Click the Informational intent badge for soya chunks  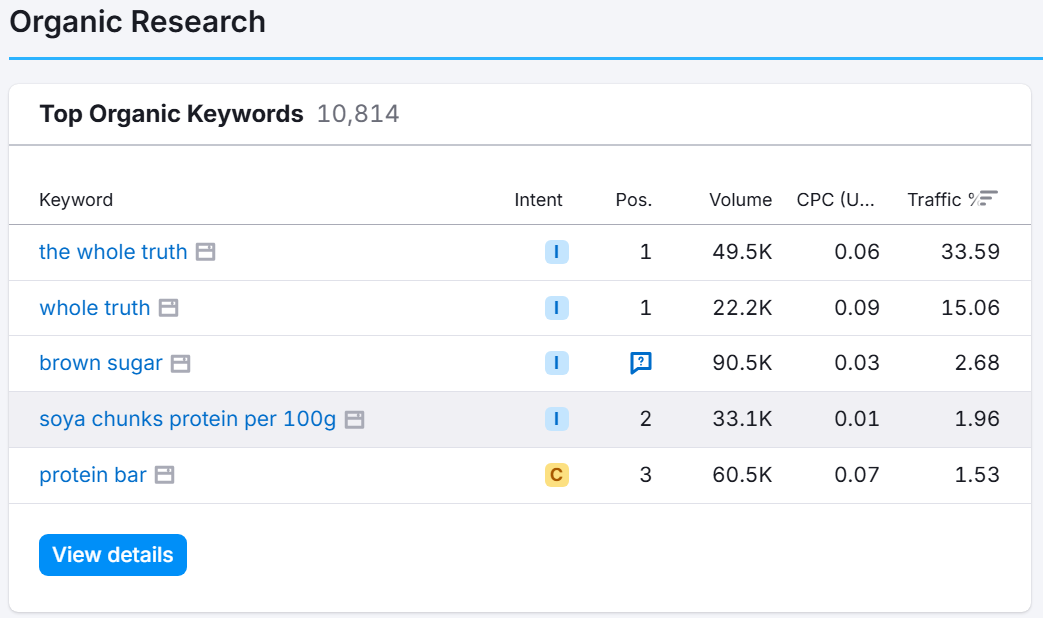[557, 419]
